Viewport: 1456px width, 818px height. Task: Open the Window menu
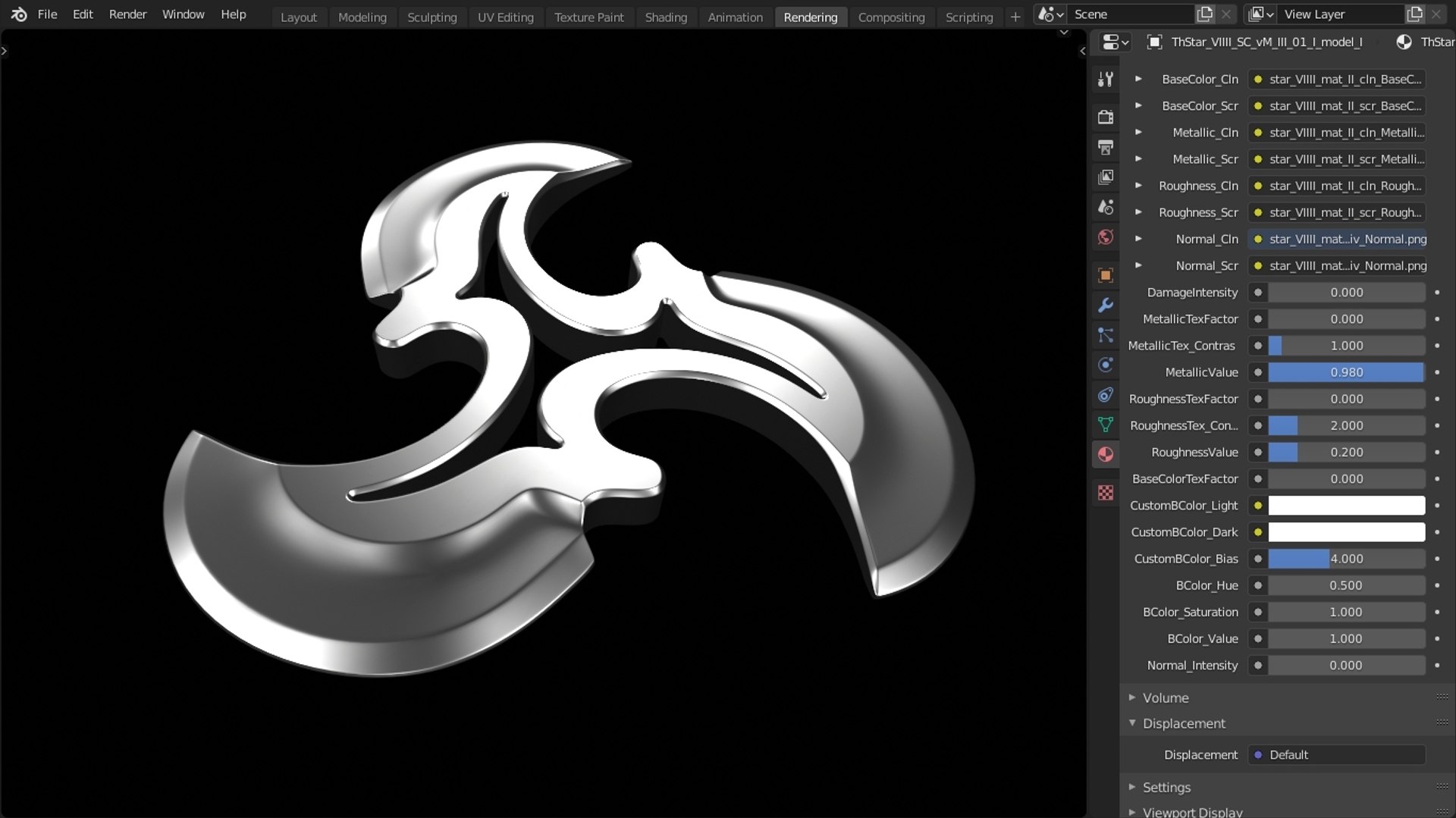click(x=183, y=14)
